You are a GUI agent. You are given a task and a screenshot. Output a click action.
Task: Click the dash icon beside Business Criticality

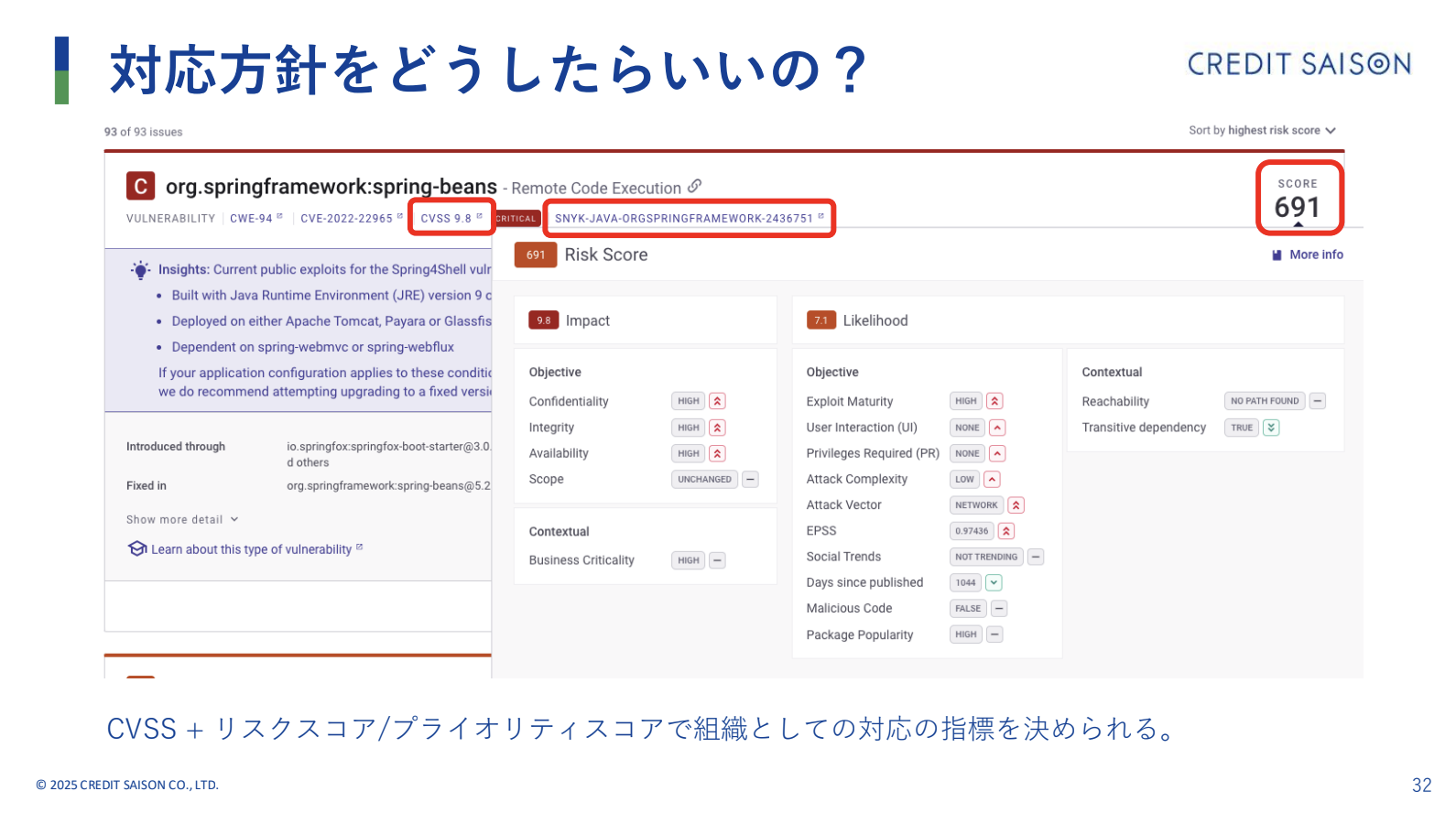(x=718, y=560)
